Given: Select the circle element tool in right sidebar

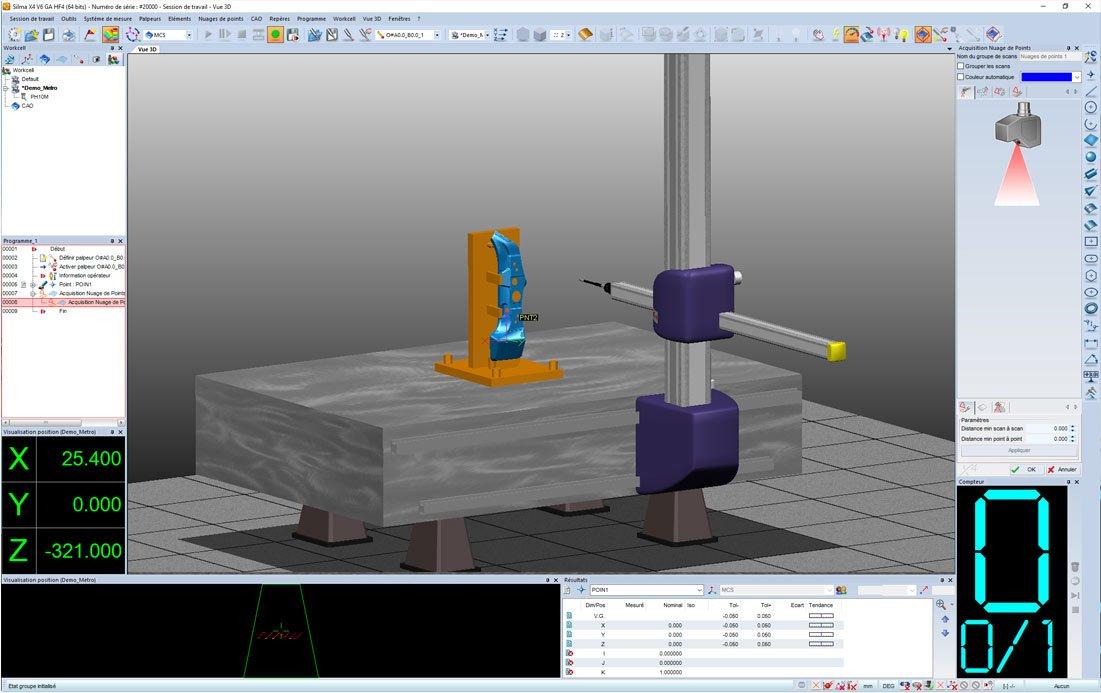Looking at the screenshot, I should 1090,107.
